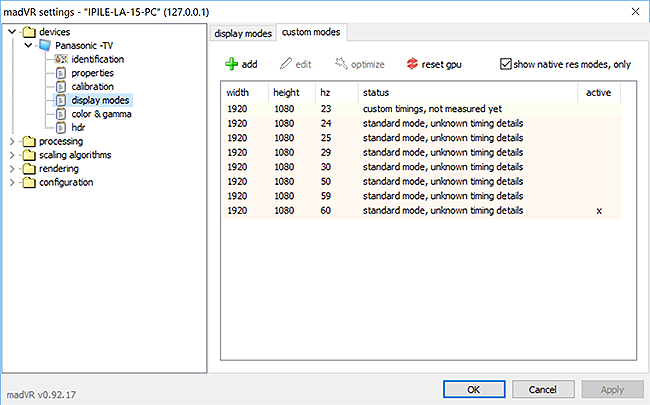Click the status column header
Screen dimensions: 650x405
click(x=468, y=92)
